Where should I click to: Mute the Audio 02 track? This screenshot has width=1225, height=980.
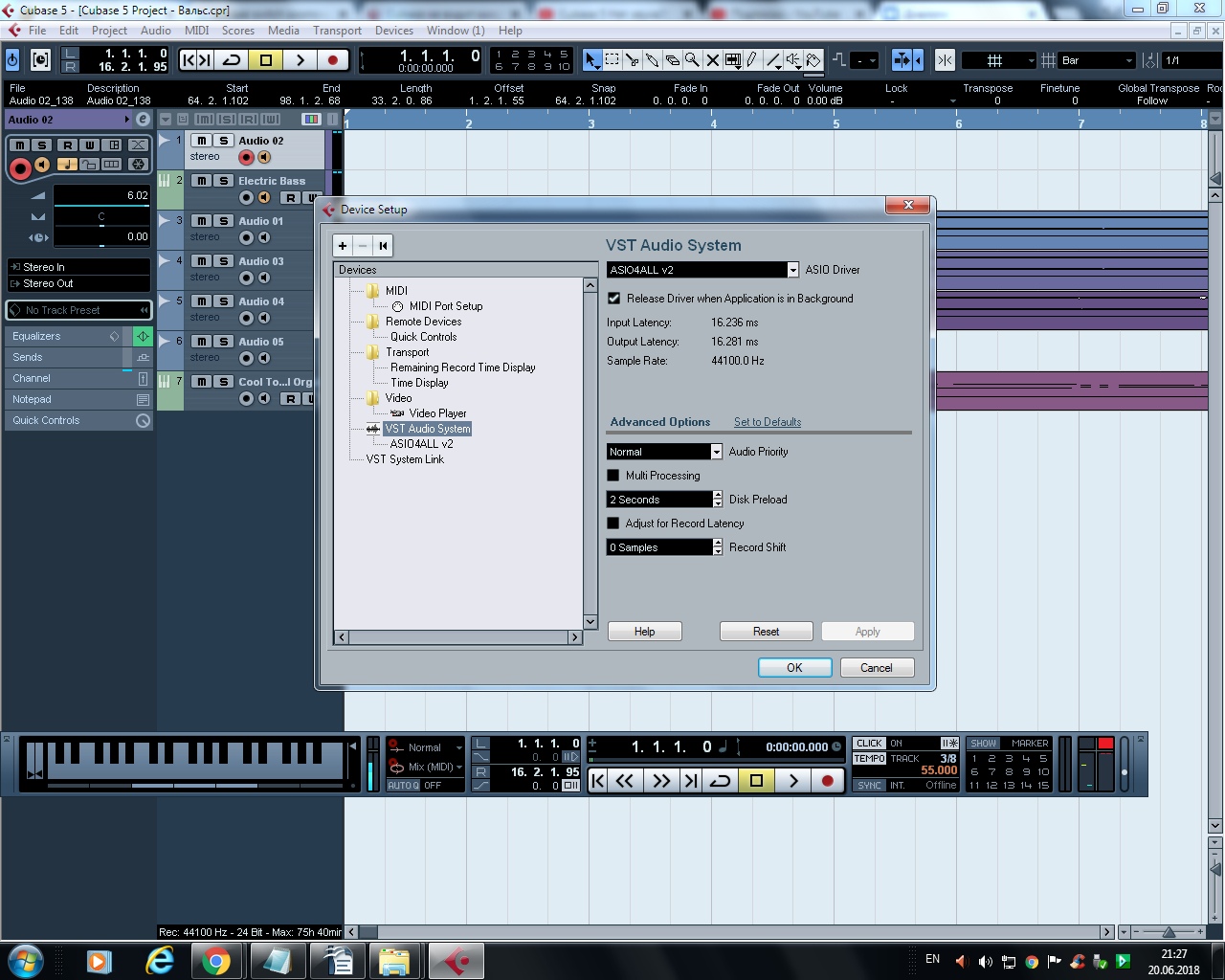pyautogui.click(x=201, y=141)
